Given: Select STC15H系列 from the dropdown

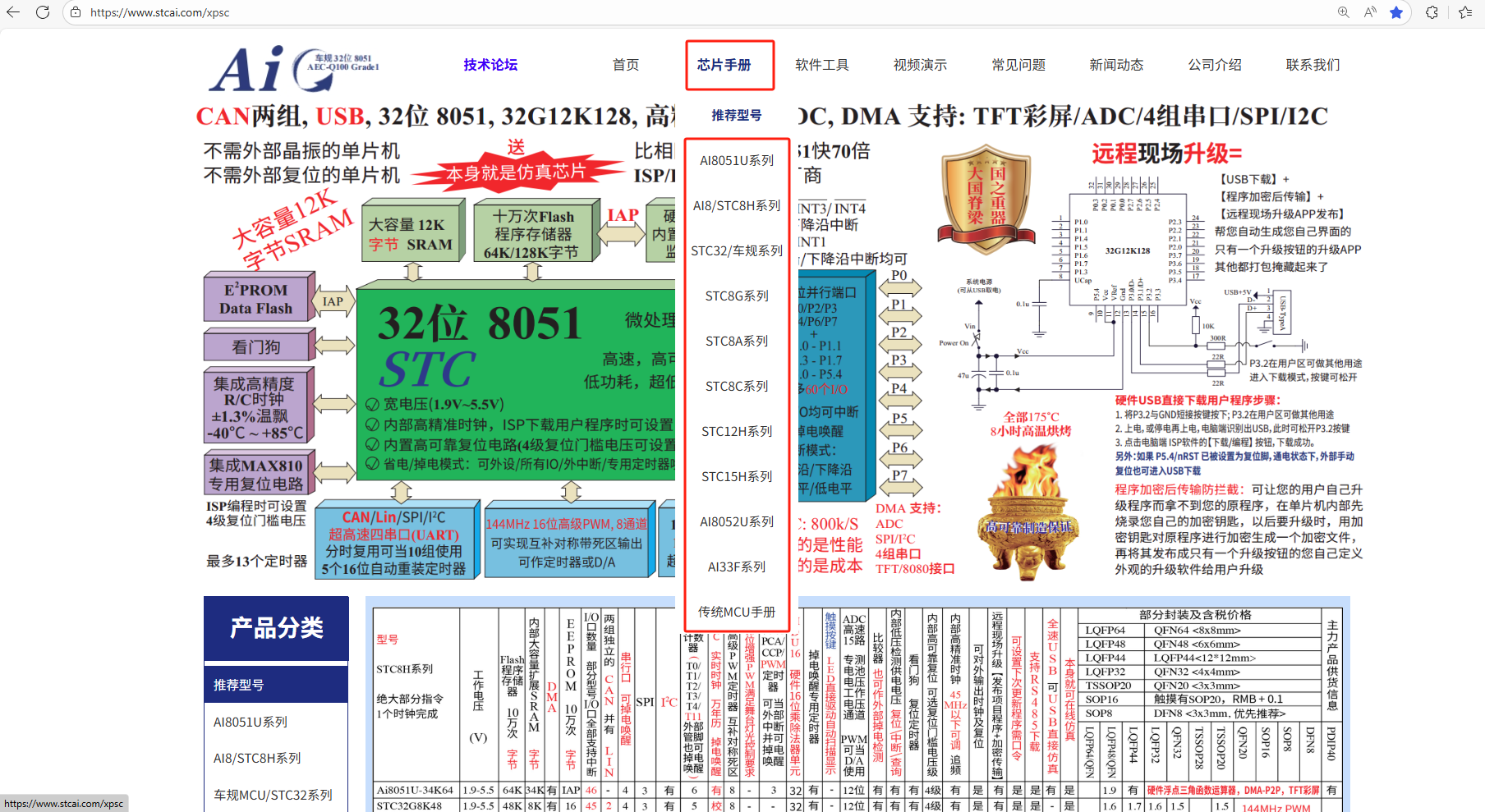Looking at the screenshot, I should click(x=737, y=477).
